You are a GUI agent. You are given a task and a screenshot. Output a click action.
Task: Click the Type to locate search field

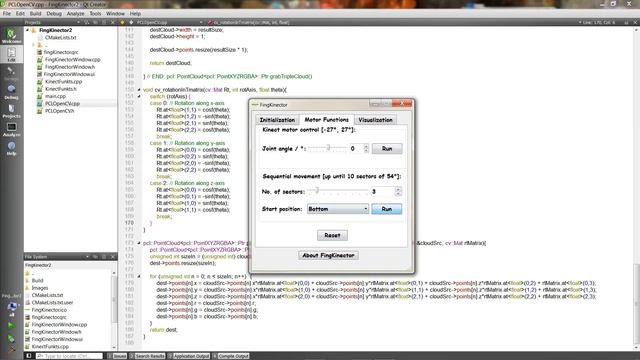pyautogui.click(x=69, y=356)
